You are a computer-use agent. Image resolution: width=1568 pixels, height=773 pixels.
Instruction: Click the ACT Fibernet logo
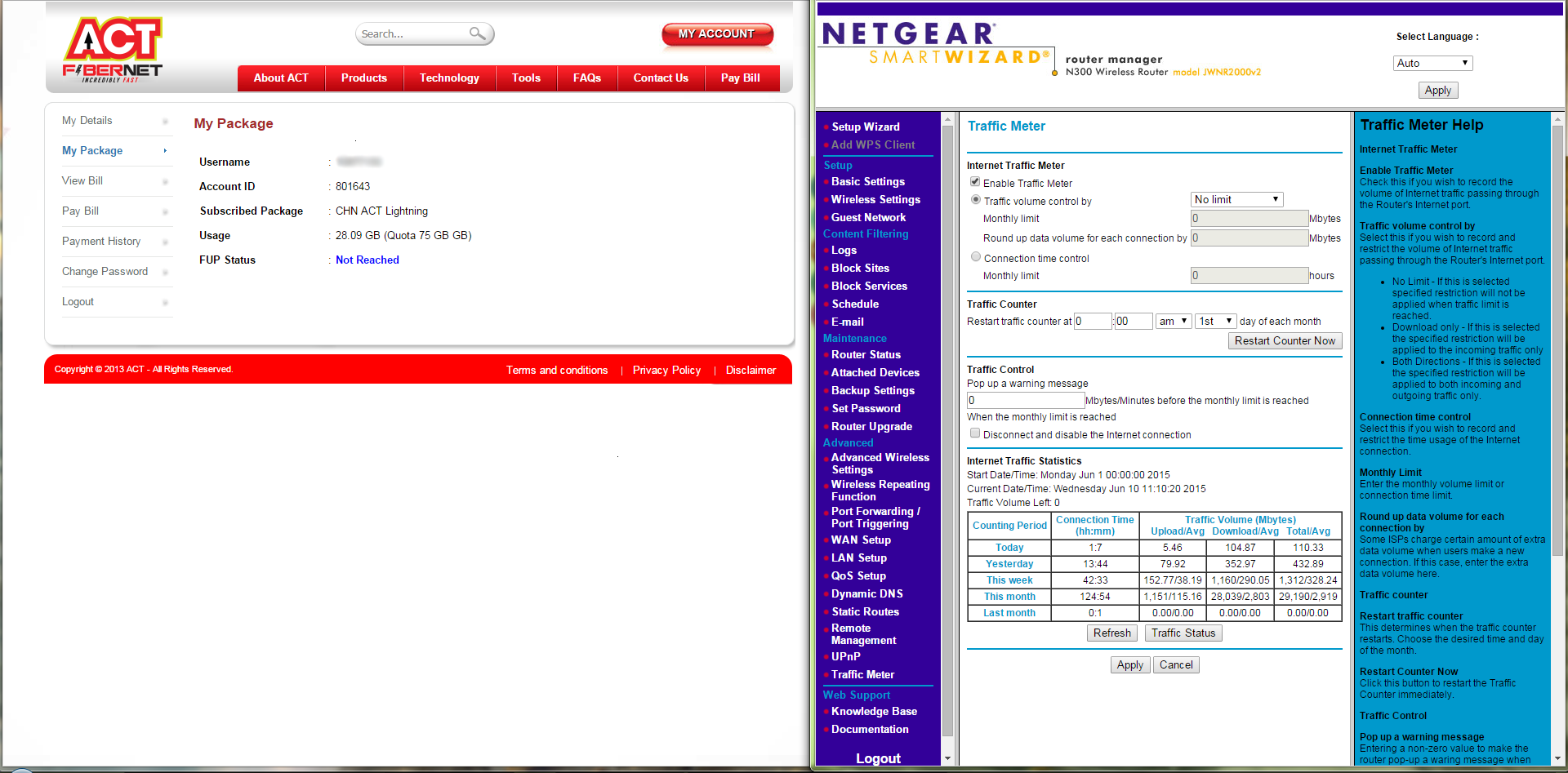pos(113,50)
